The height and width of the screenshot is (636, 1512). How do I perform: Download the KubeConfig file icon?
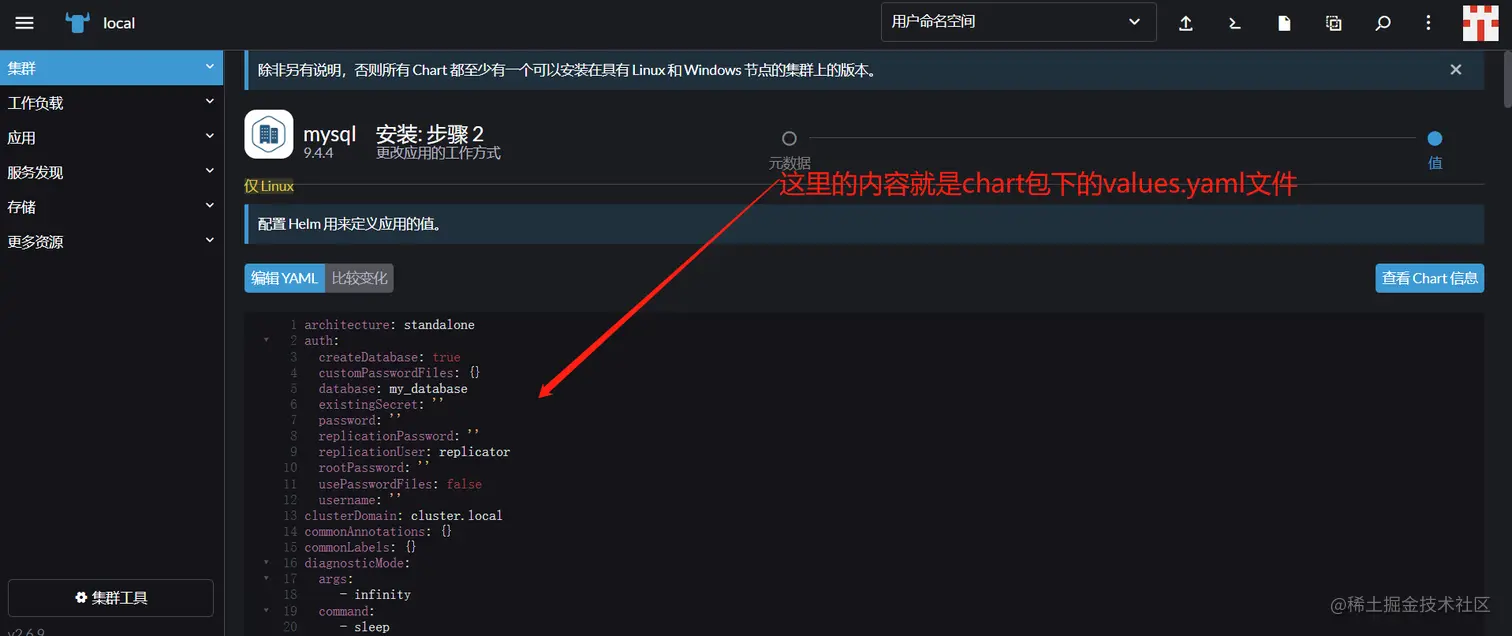click(1284, 23)
